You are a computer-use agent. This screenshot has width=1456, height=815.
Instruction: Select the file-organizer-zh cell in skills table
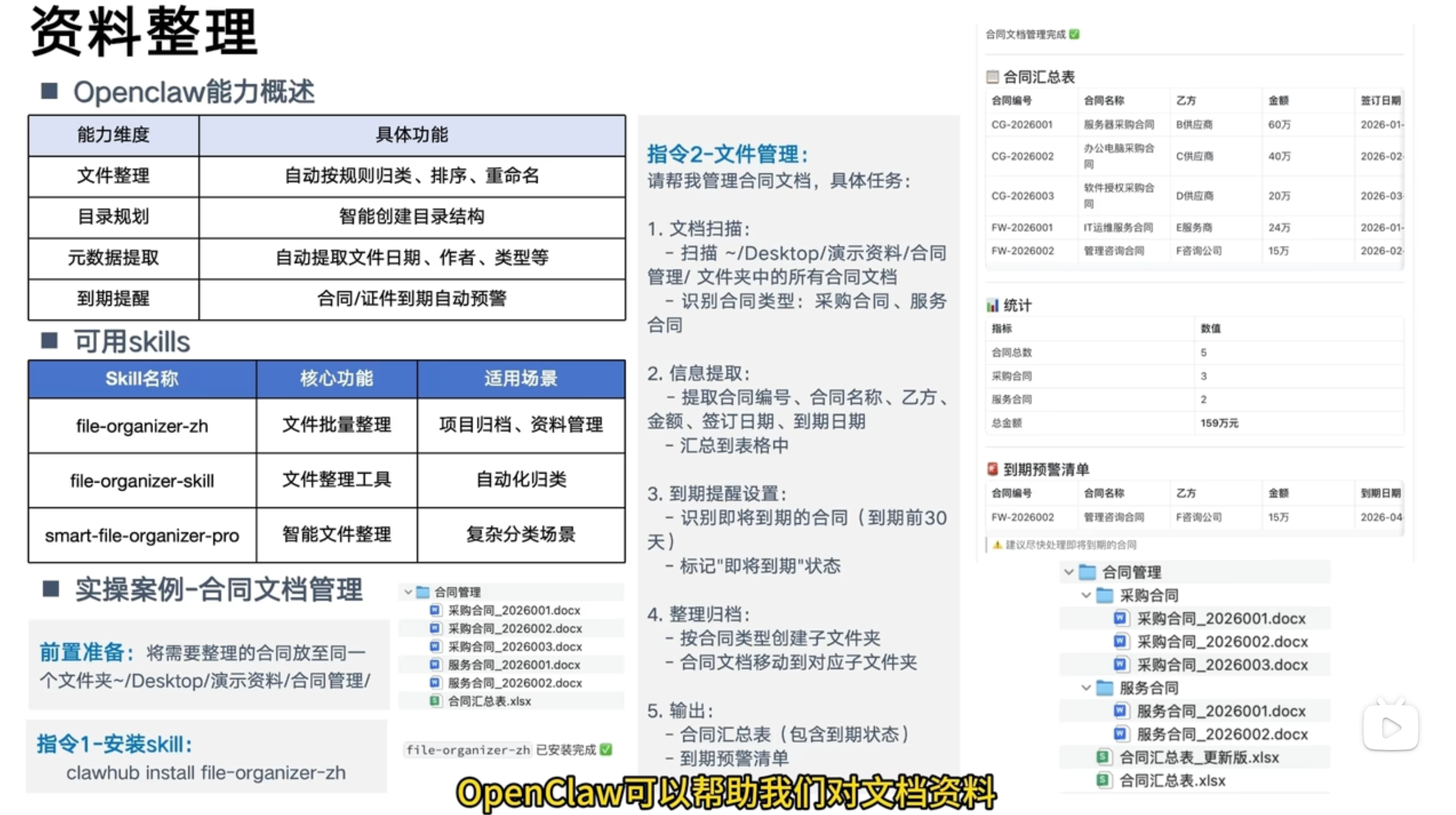point(142,426)
